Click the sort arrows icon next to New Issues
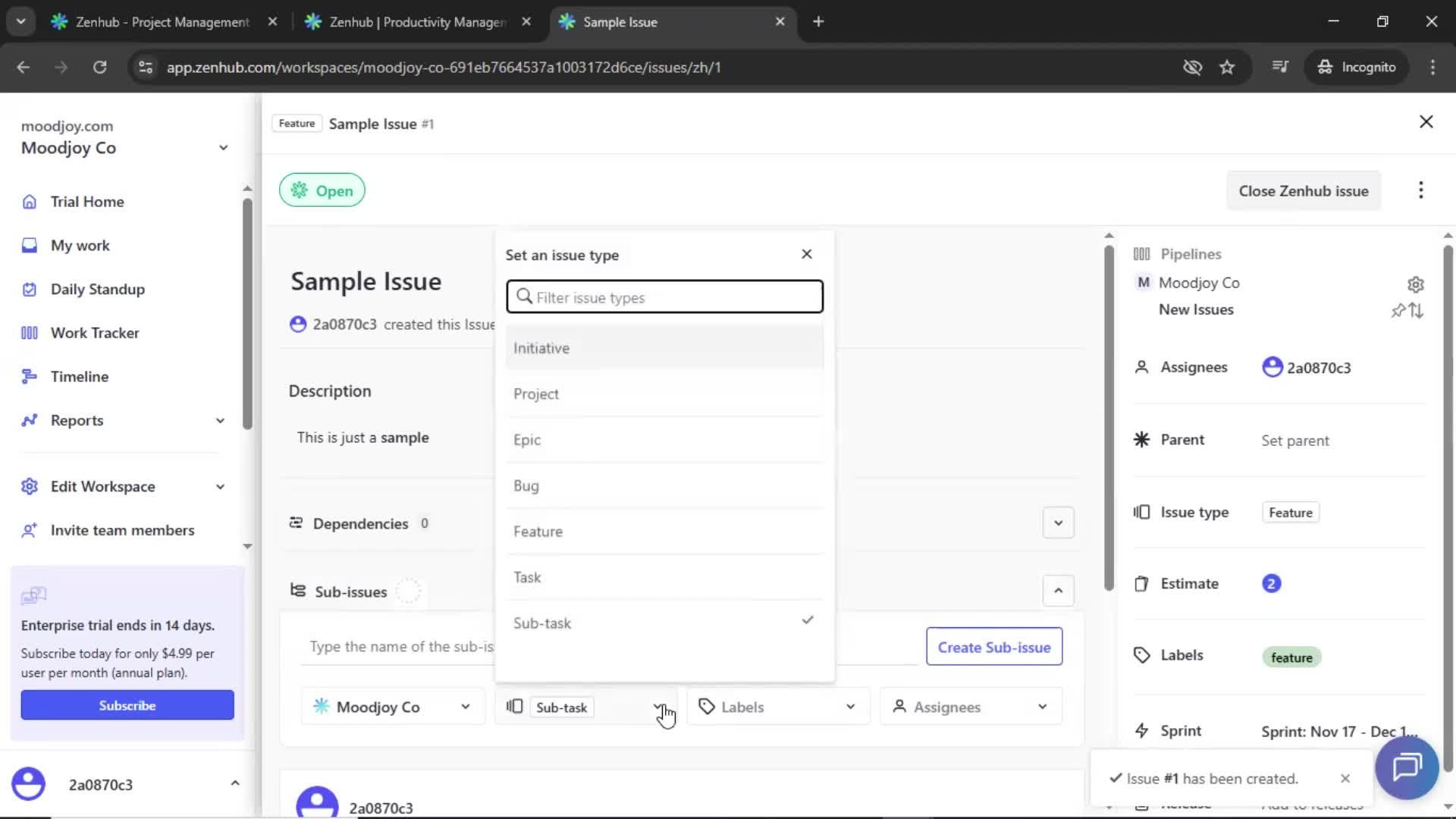Viewport: 1456px width, 819px height. tap(1417, 311)
